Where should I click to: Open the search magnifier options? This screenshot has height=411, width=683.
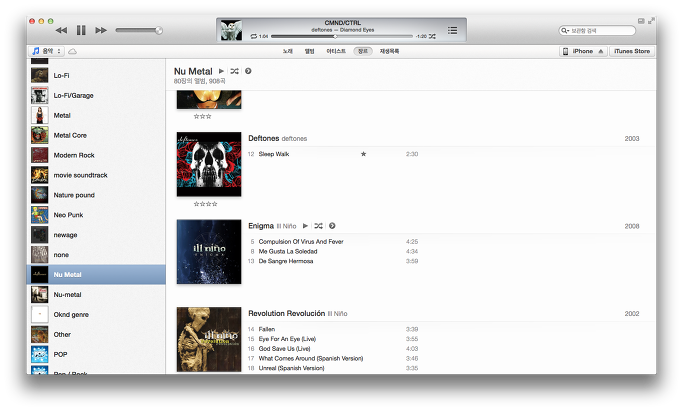(x=565, y=30)
